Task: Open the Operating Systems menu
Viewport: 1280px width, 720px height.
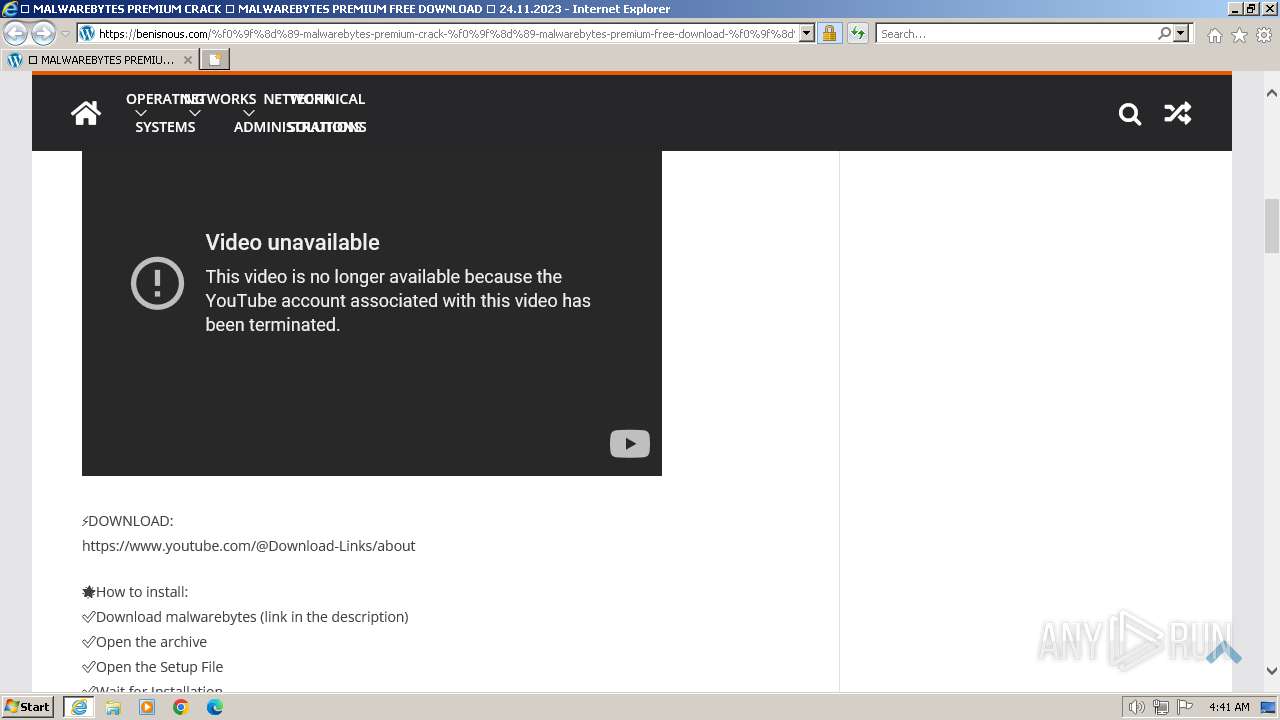Action: (x=165, y=113)
